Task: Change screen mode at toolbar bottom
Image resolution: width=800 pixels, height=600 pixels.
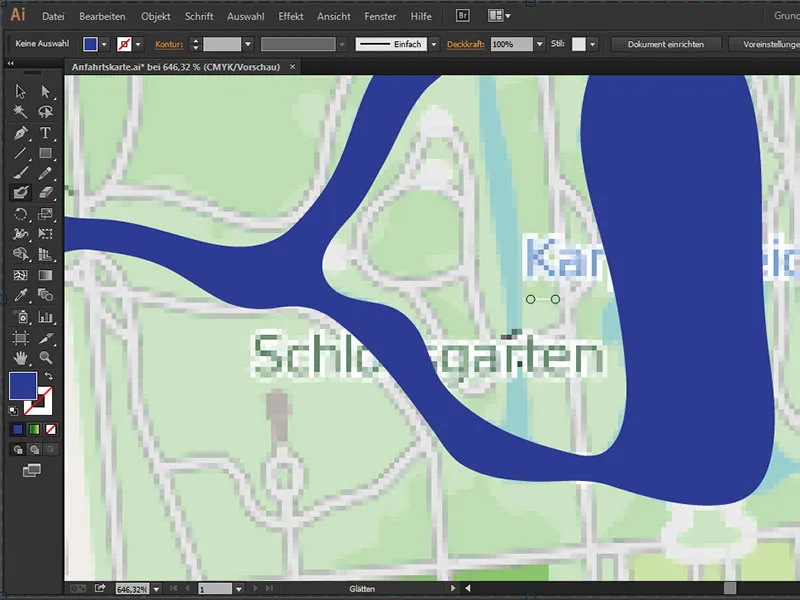Action: point(32,470)
